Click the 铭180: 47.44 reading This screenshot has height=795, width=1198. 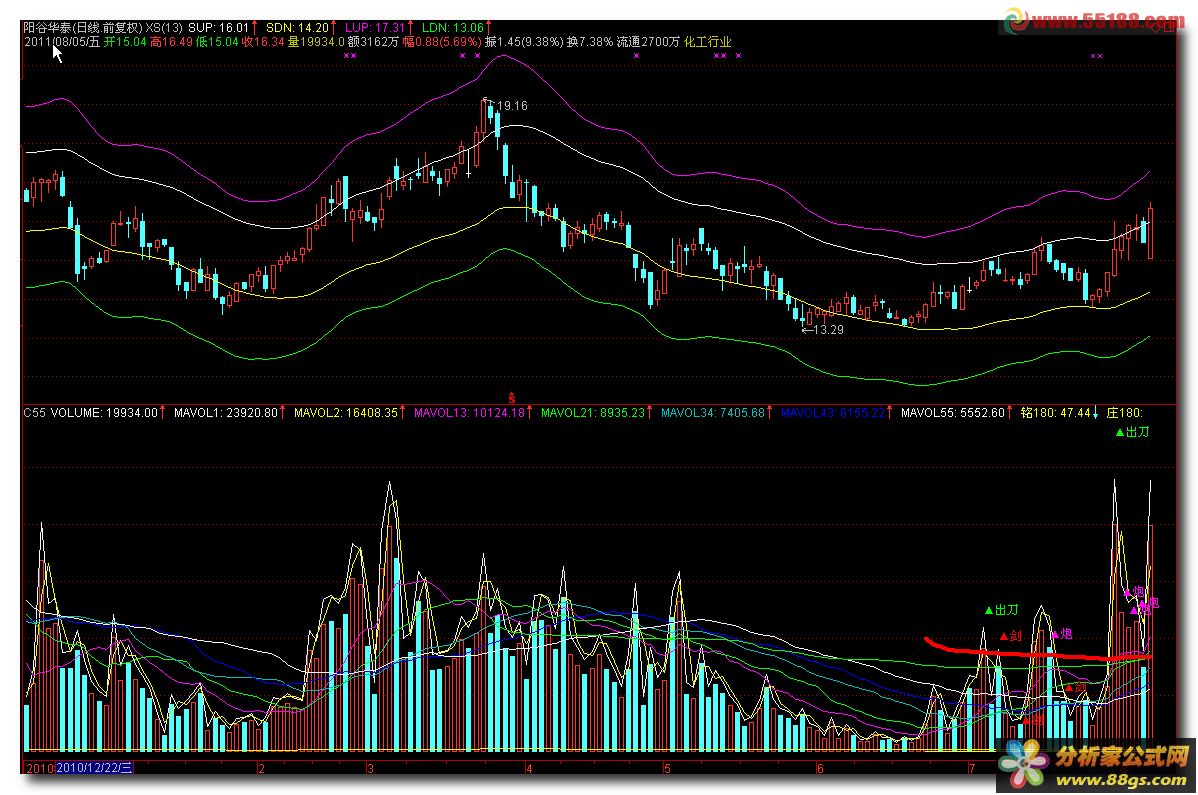tap(1055, 412)
